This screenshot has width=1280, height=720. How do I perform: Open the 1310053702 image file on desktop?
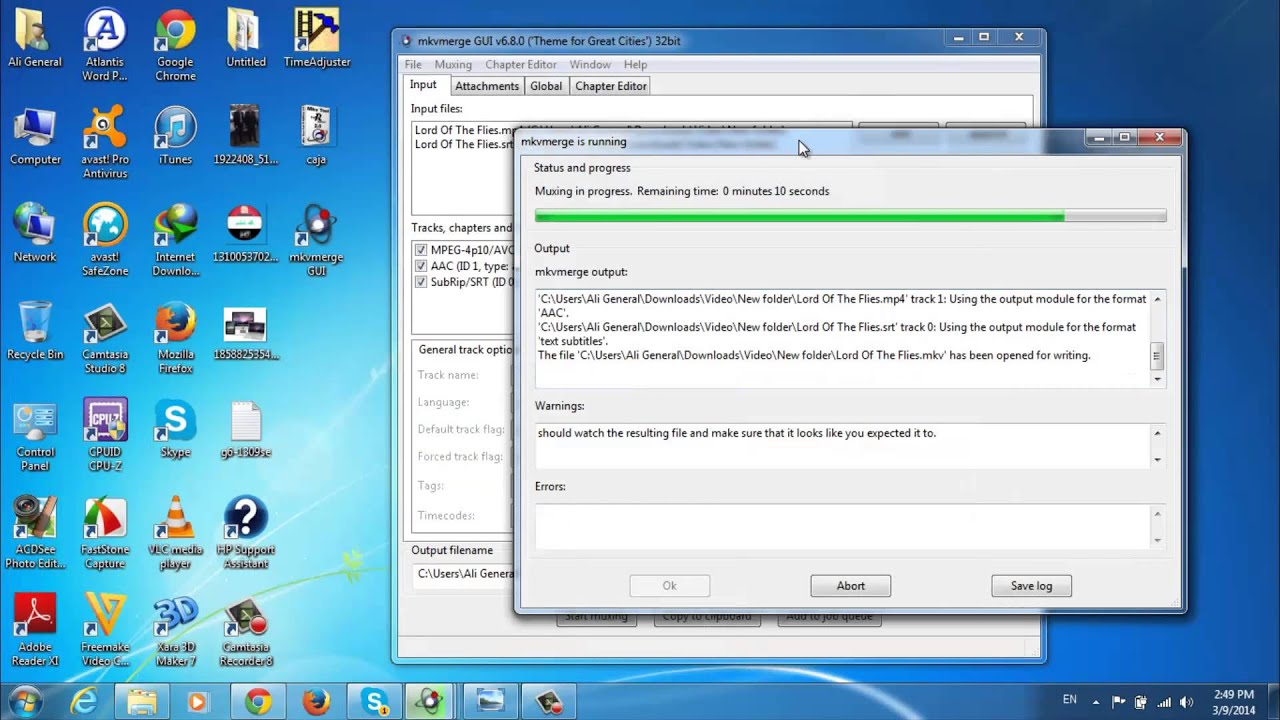point(245,234)
